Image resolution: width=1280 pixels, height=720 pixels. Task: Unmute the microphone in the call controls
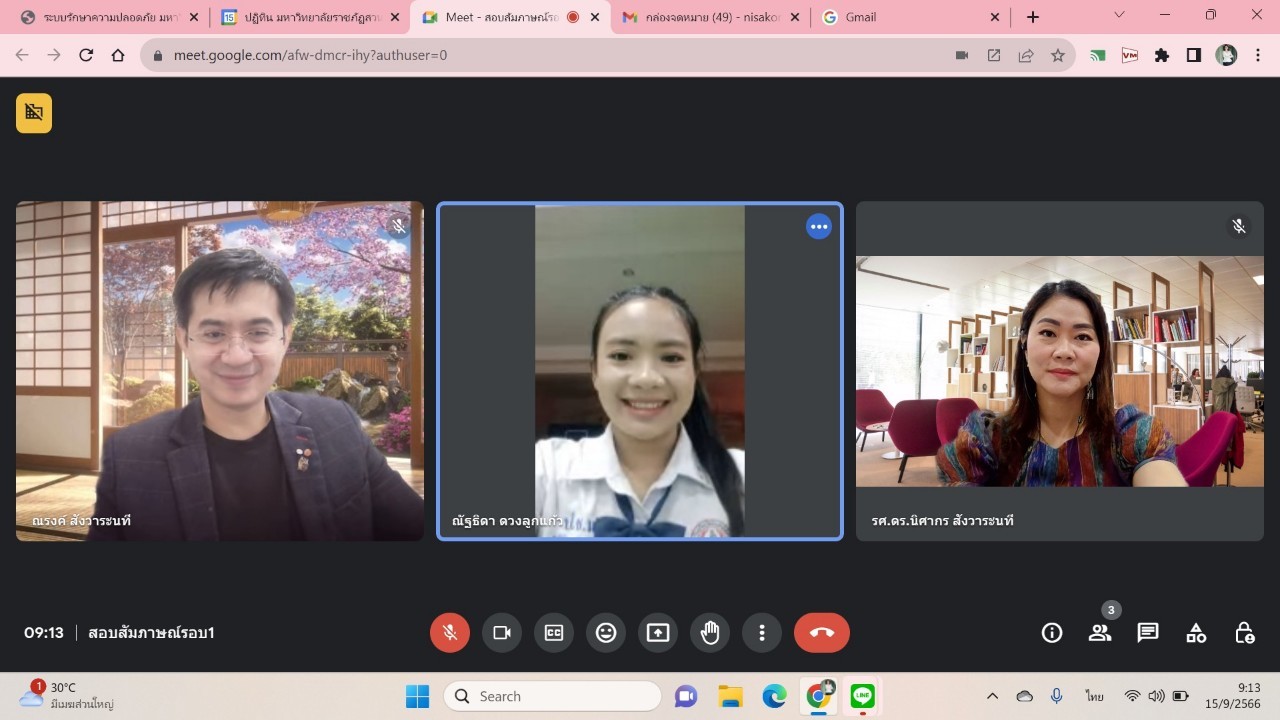pos(450,633)
